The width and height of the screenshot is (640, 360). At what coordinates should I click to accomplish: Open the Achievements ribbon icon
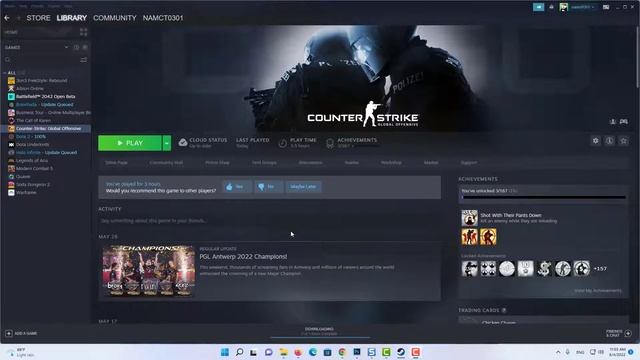[x=330, y=143]
